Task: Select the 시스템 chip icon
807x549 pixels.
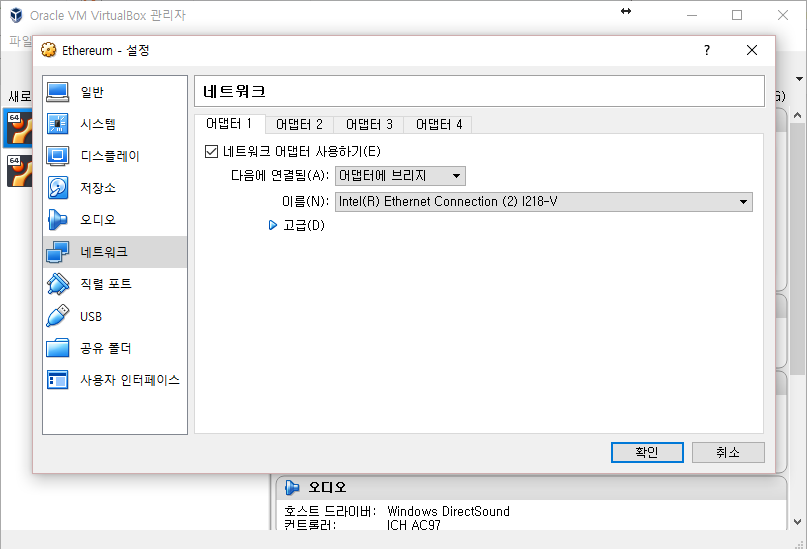Action: 57,124
